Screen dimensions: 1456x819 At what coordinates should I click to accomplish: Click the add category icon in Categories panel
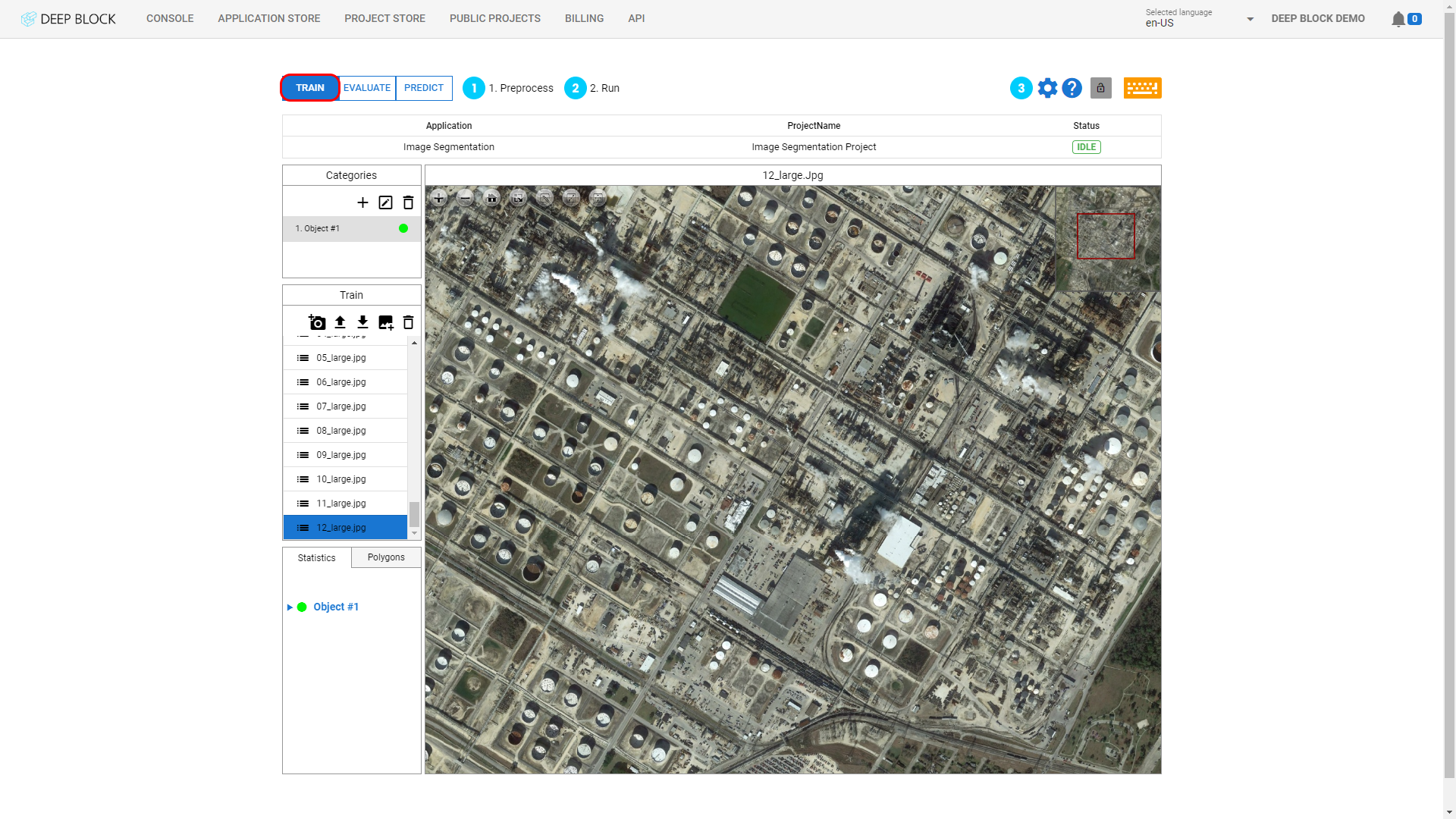(x=362, y=202)
